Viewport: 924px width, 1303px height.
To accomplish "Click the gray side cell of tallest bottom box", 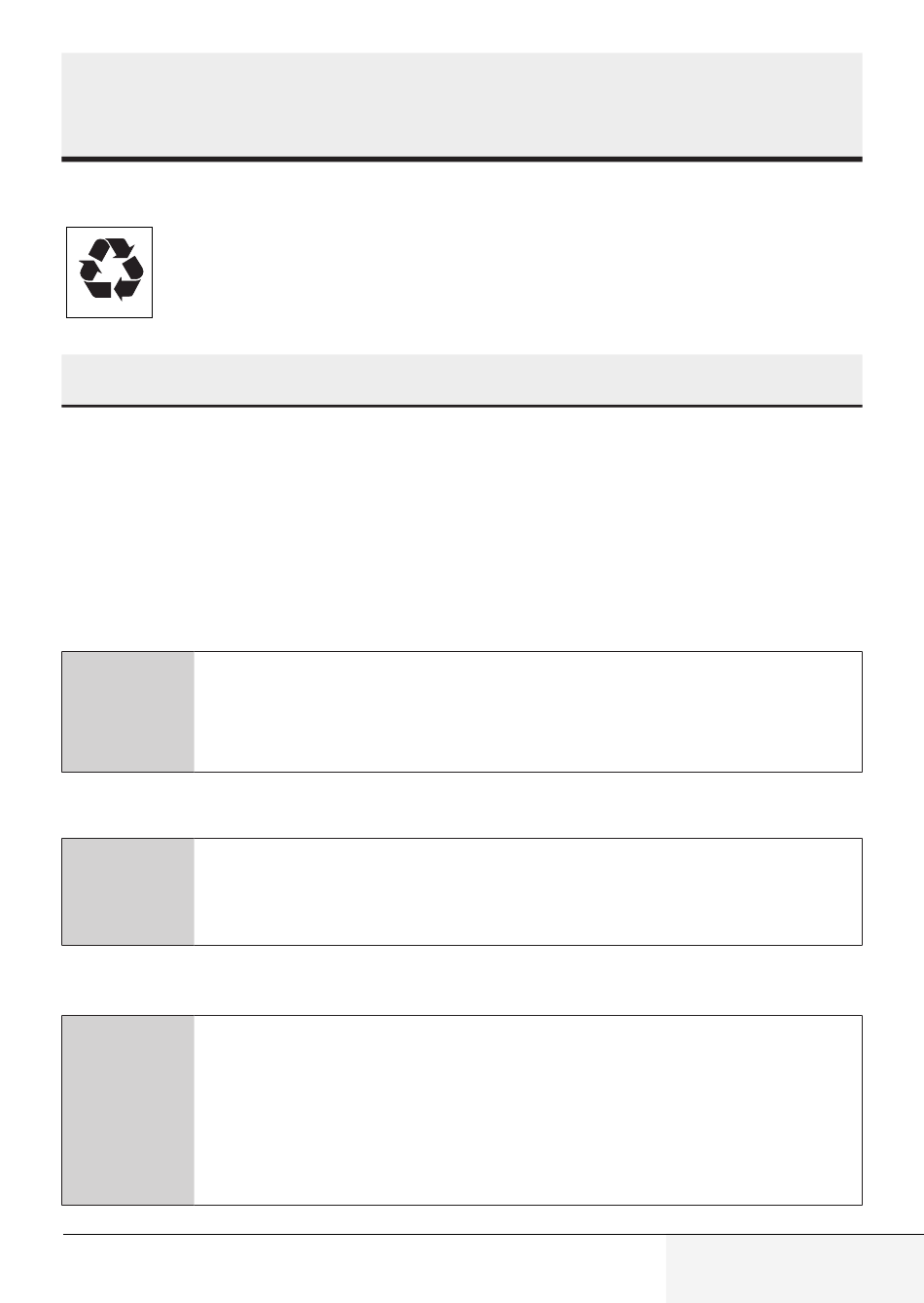I will (128, 1110).
